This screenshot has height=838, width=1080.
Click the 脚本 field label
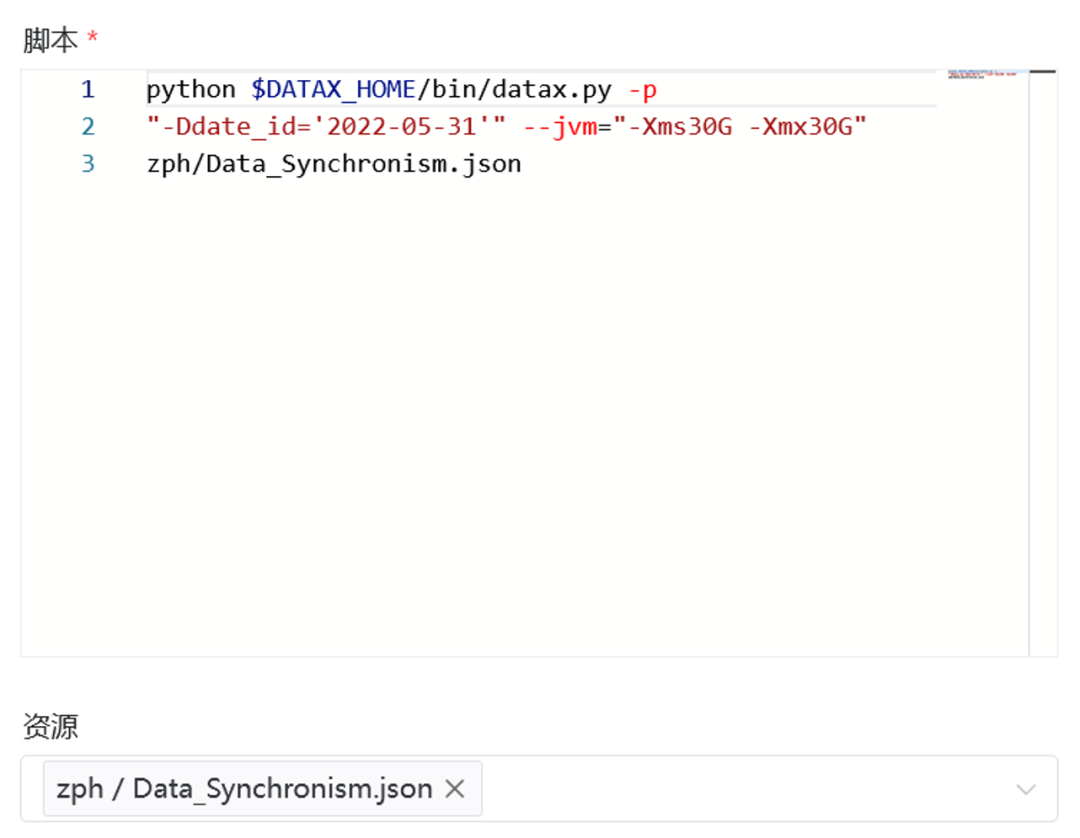(x=50, y=40)
